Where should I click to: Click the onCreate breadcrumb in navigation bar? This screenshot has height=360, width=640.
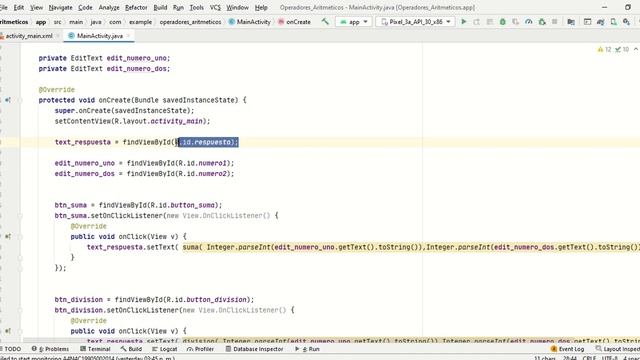294,22
